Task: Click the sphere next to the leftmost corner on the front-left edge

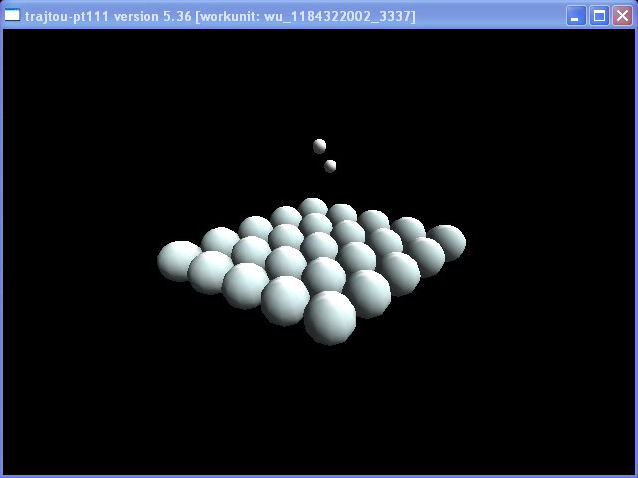Action: pos(212,272)
